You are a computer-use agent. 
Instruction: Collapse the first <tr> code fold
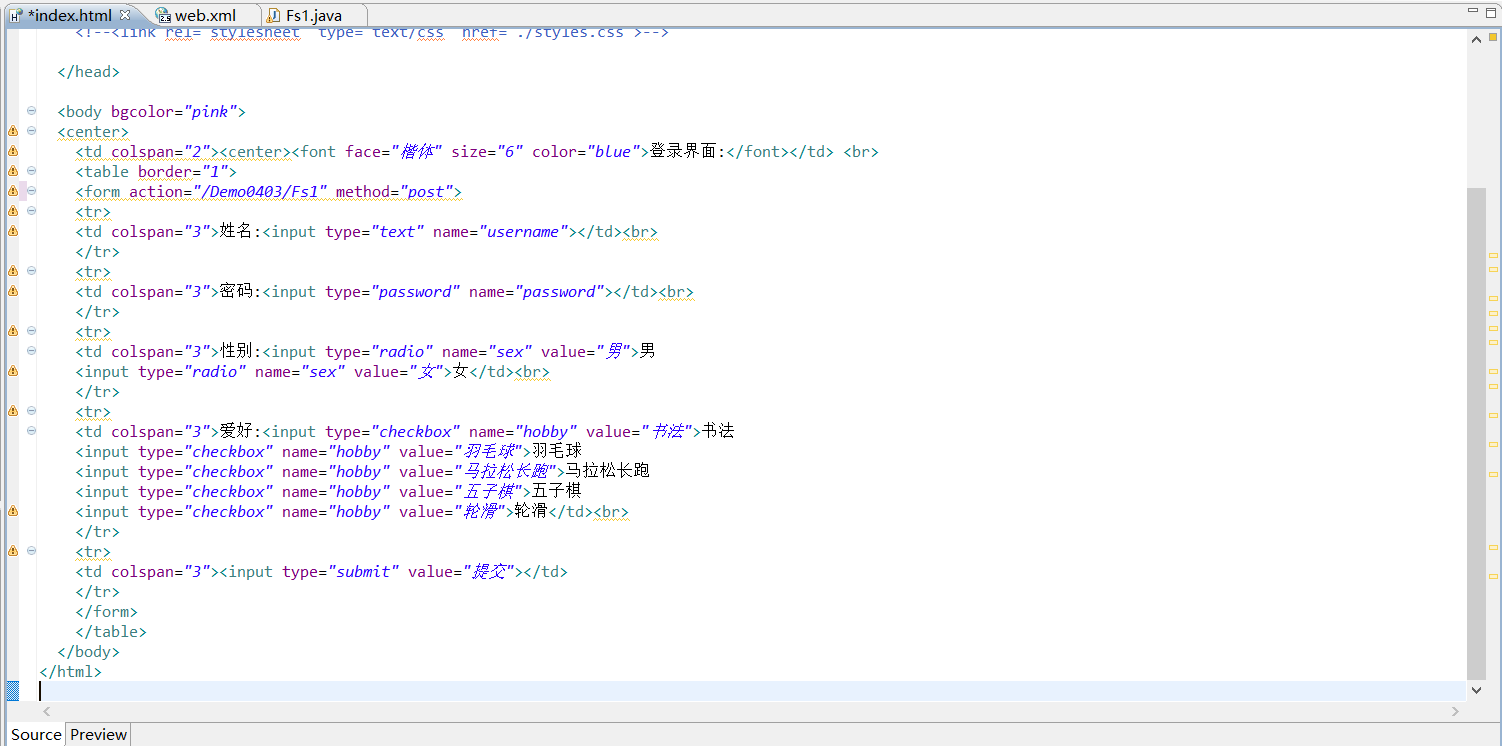(x=31, y=211)
